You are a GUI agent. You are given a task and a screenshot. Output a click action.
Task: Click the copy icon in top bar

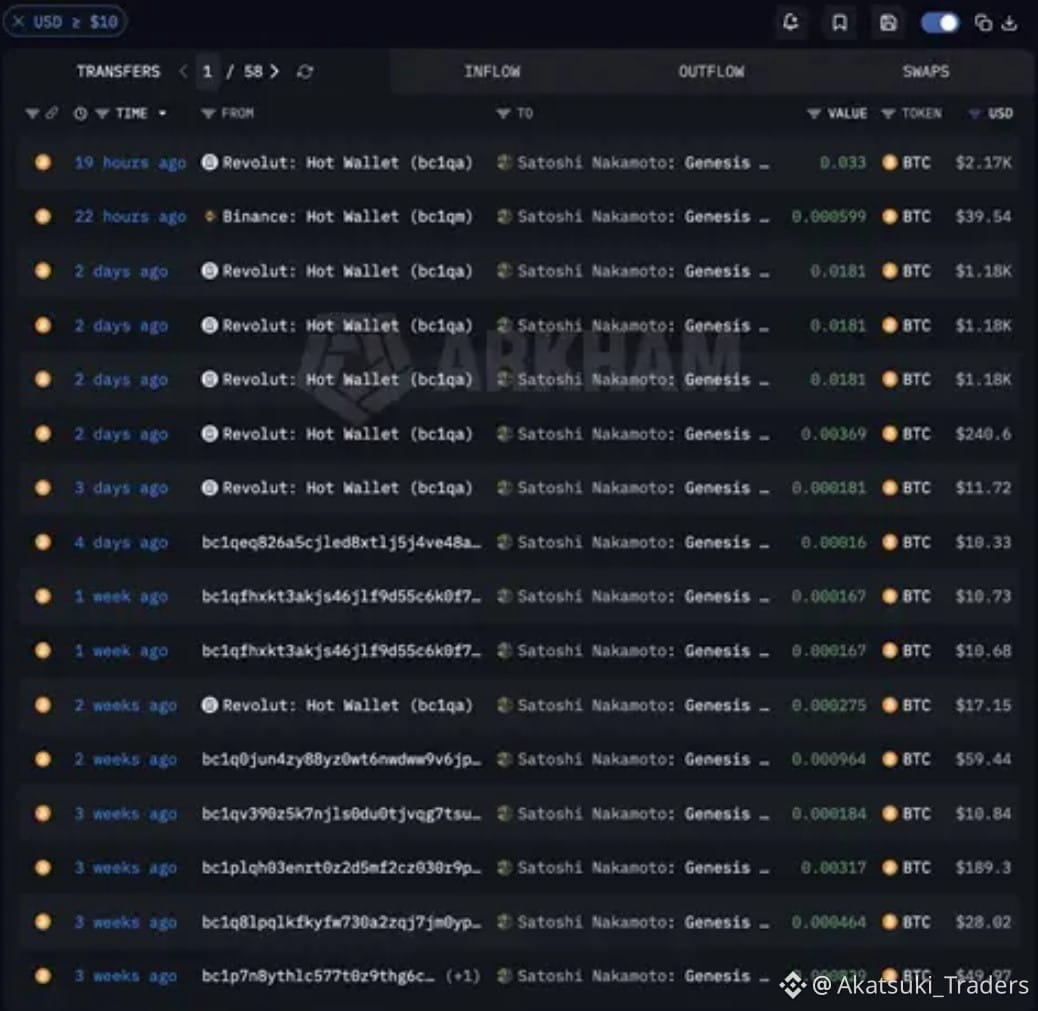(x=984, y=23)
